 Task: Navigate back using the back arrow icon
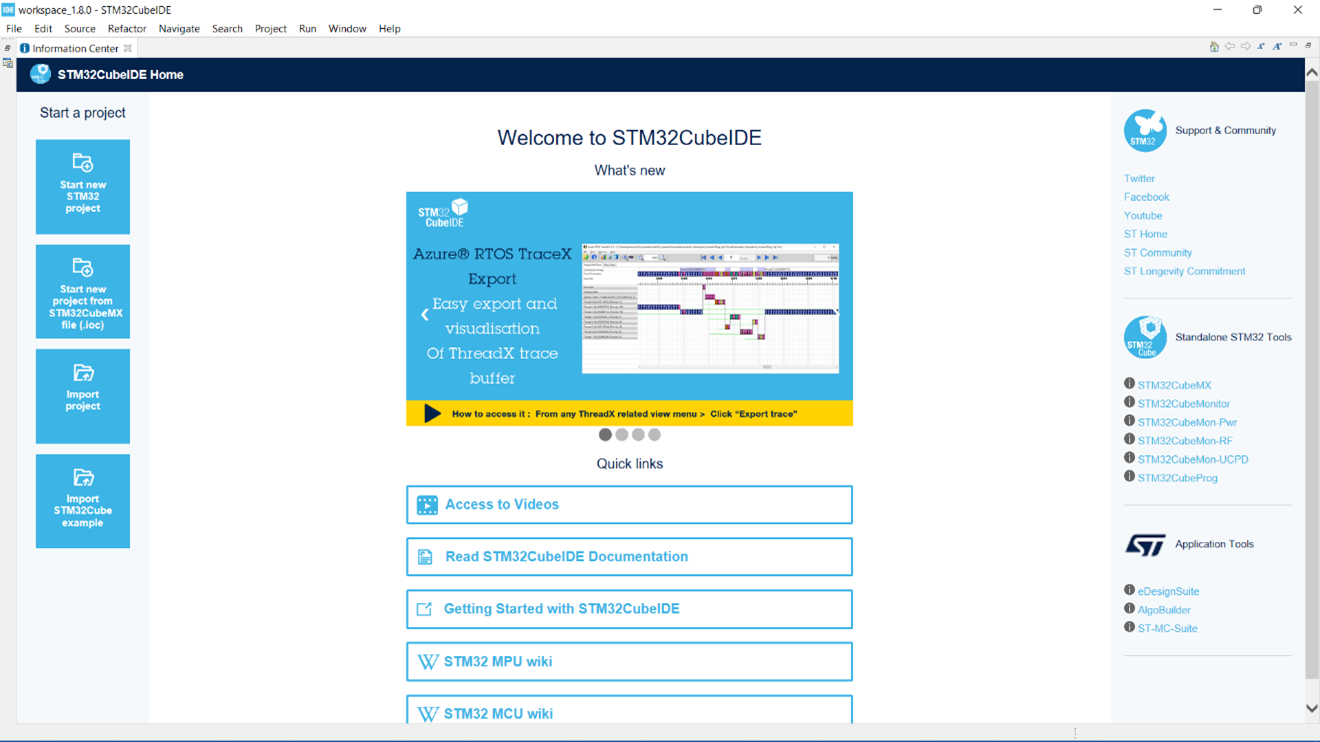coord(1230,46)
